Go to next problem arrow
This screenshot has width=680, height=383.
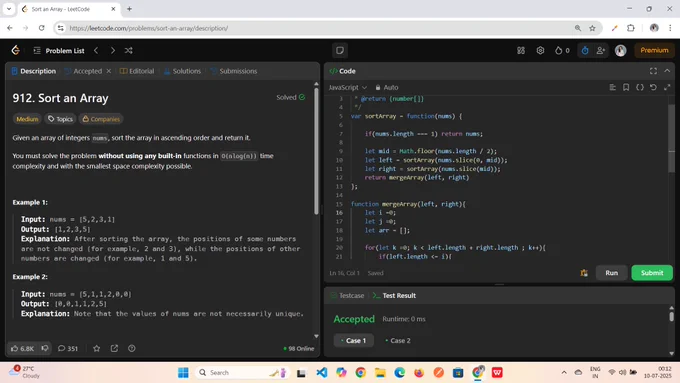[x=113, y=51]
